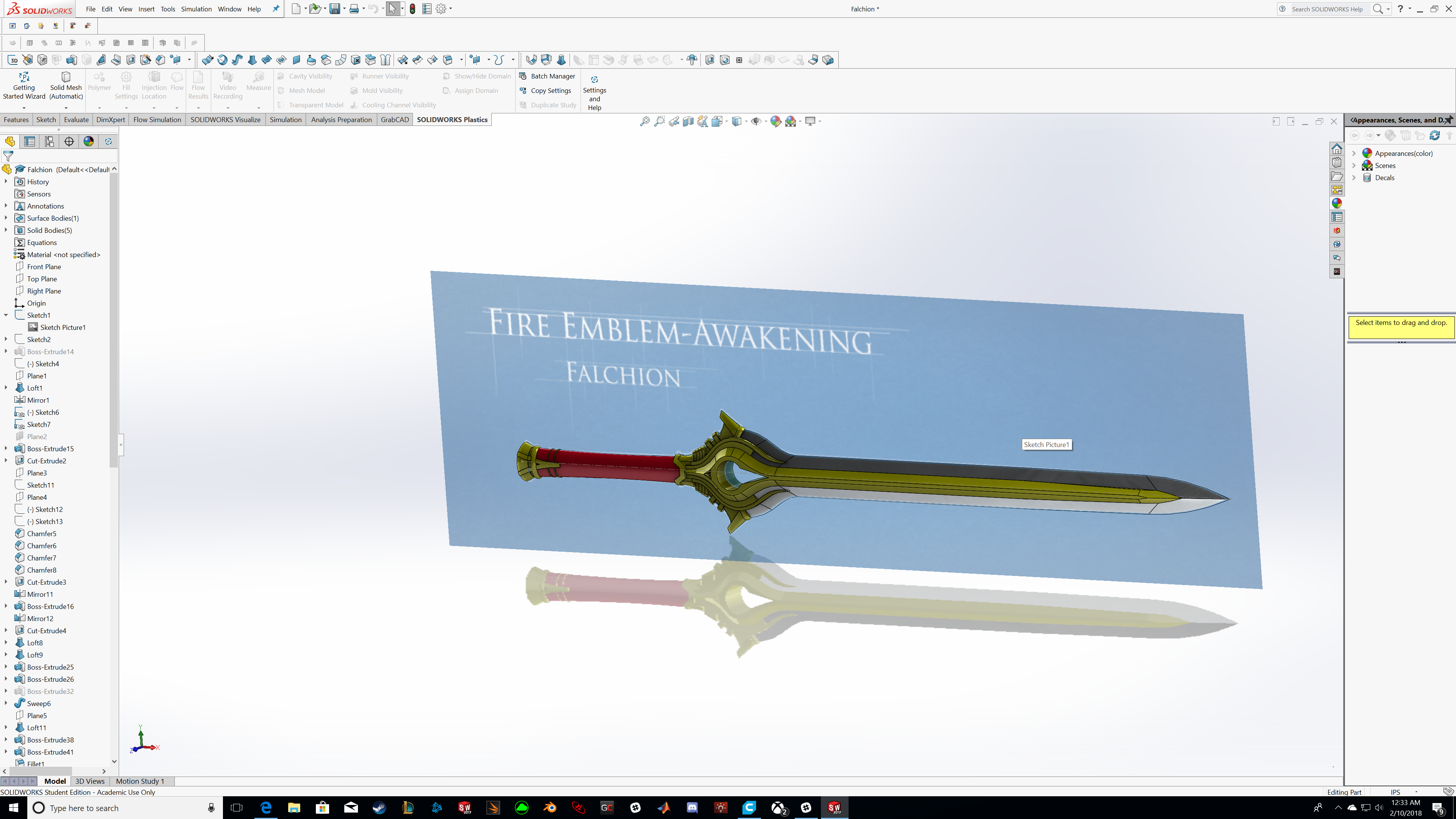Click the View Settings monitor icon
This screenshot has height=819, width=1456.
click(810, 121)
